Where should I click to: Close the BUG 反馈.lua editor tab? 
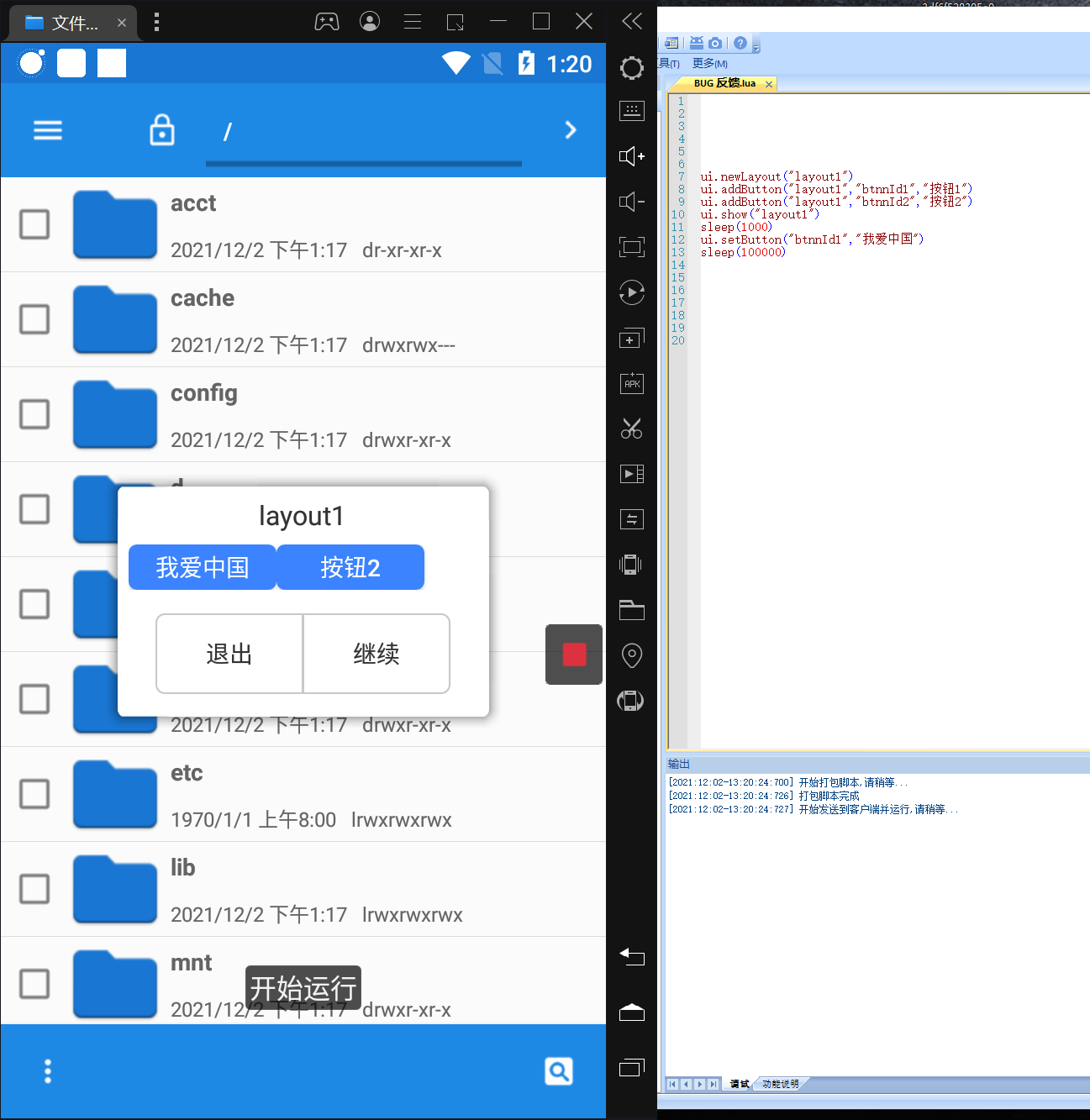pos(769,84)
